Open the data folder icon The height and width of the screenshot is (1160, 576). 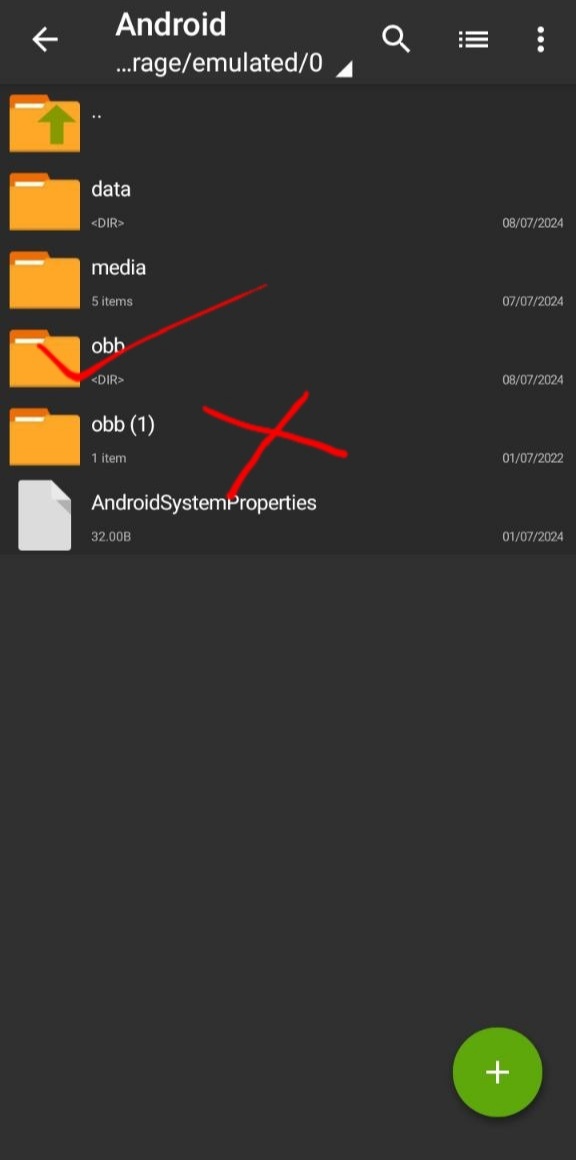(44, 201)
